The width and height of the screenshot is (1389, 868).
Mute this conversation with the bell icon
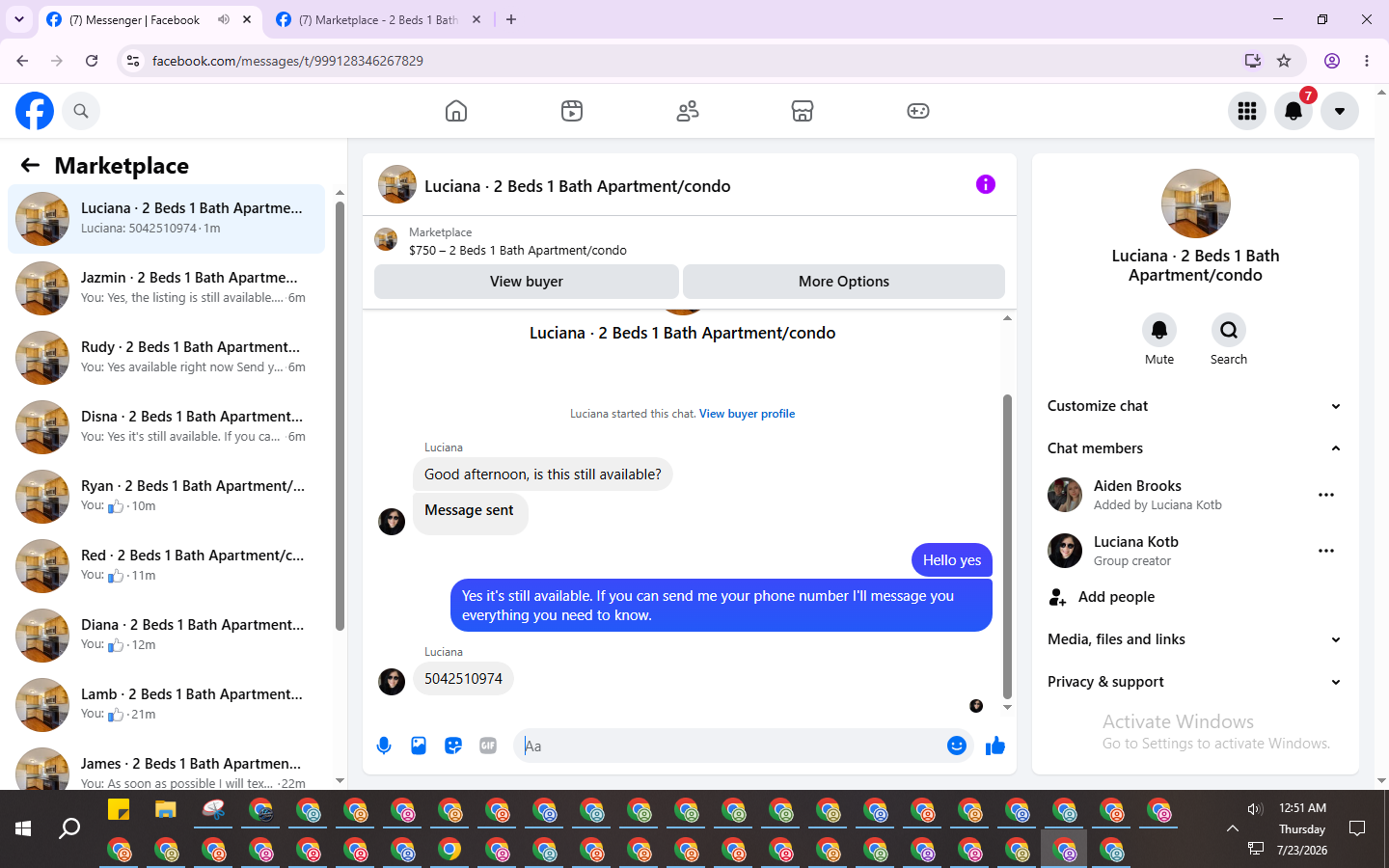click(x=1159, y=330)
